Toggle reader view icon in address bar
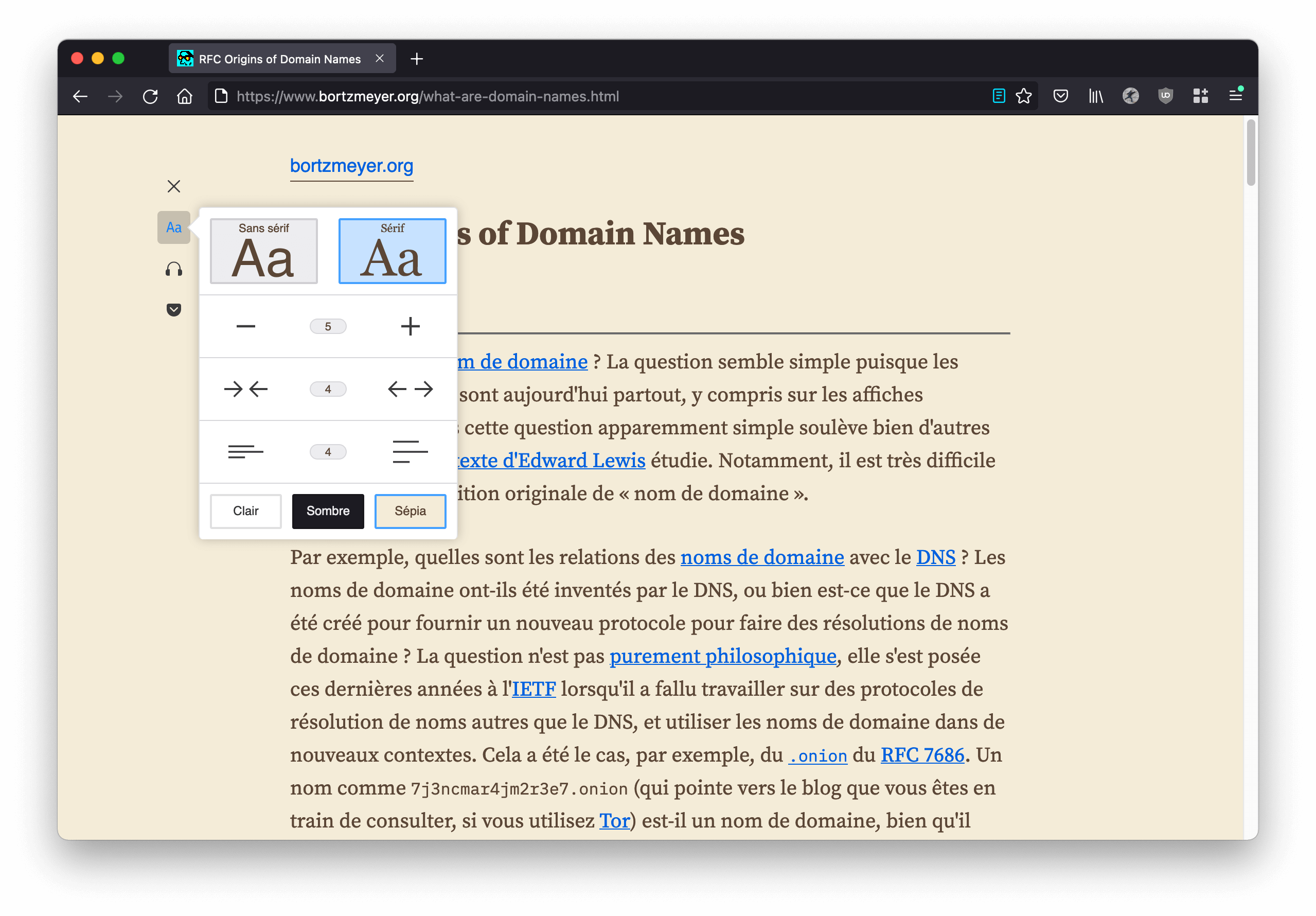This screenshot has width=1316, height=916. [x=999, y=96]
